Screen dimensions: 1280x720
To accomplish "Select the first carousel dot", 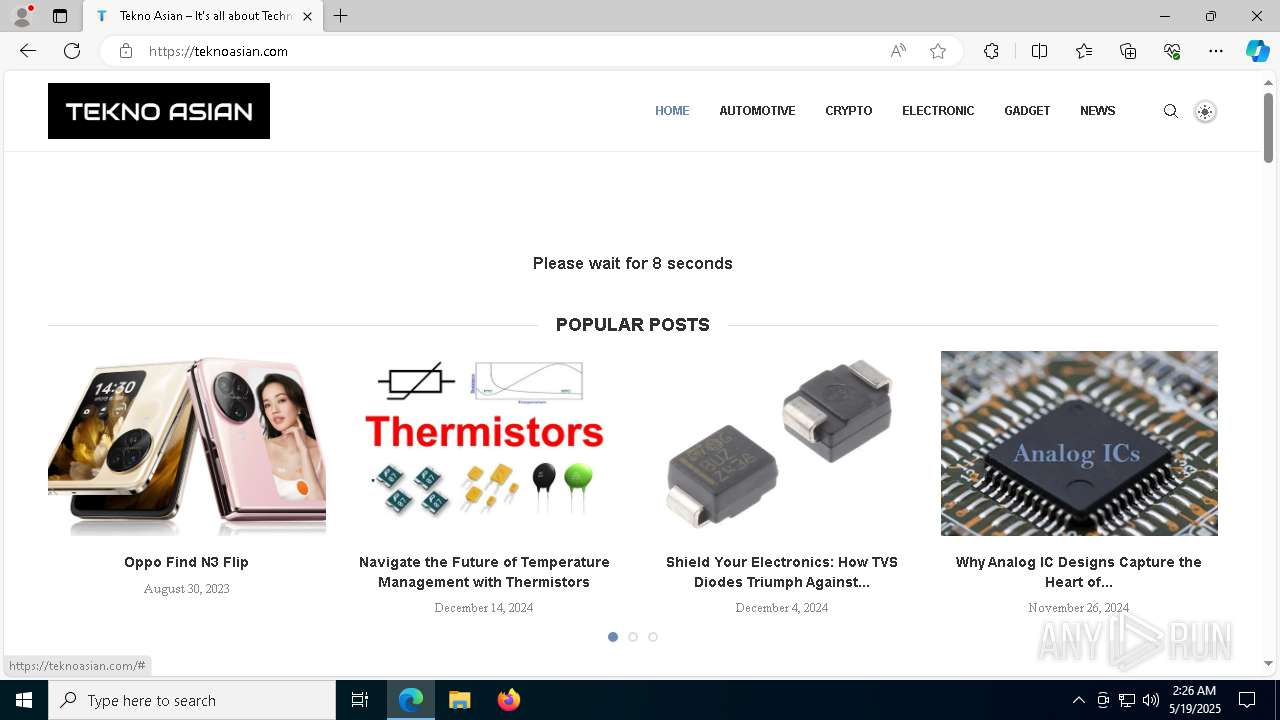I will pyautogui.click(x=613, y=637).
